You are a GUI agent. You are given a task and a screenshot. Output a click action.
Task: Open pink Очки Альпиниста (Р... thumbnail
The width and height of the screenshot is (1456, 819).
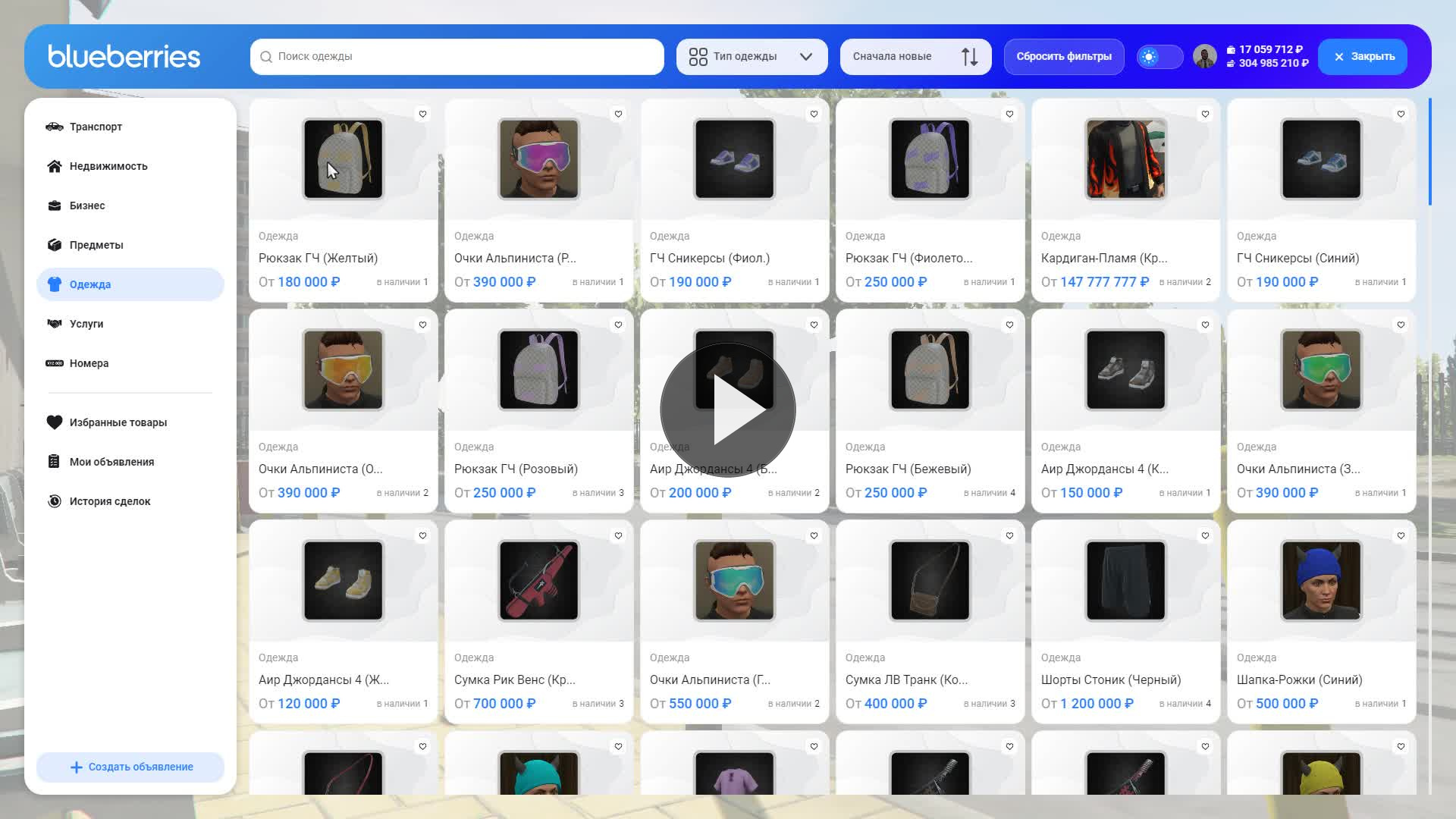(x=539, y=159)
